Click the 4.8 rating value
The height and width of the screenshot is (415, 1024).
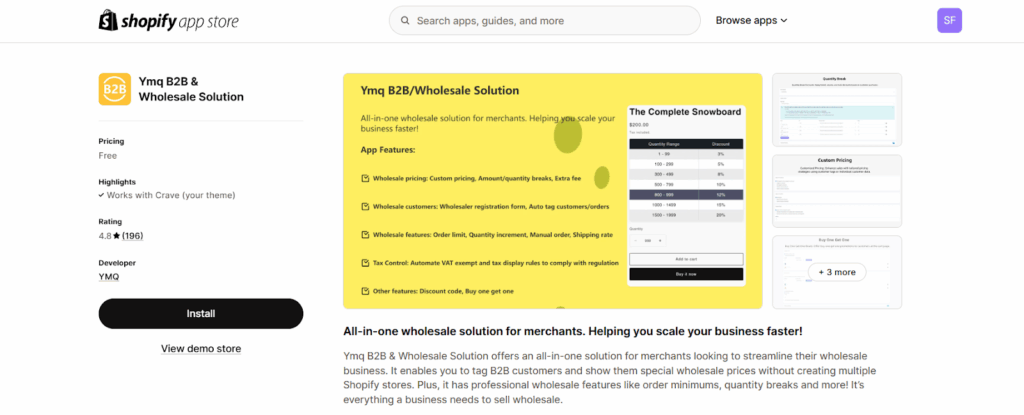tap(105, 236)
